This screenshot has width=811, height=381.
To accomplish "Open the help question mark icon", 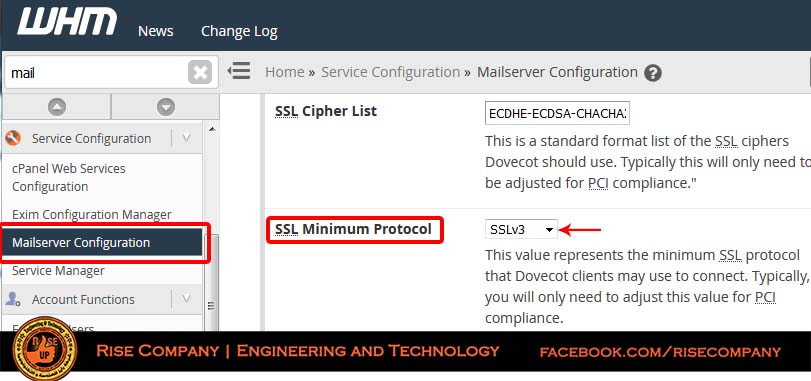I will point(653,73).
